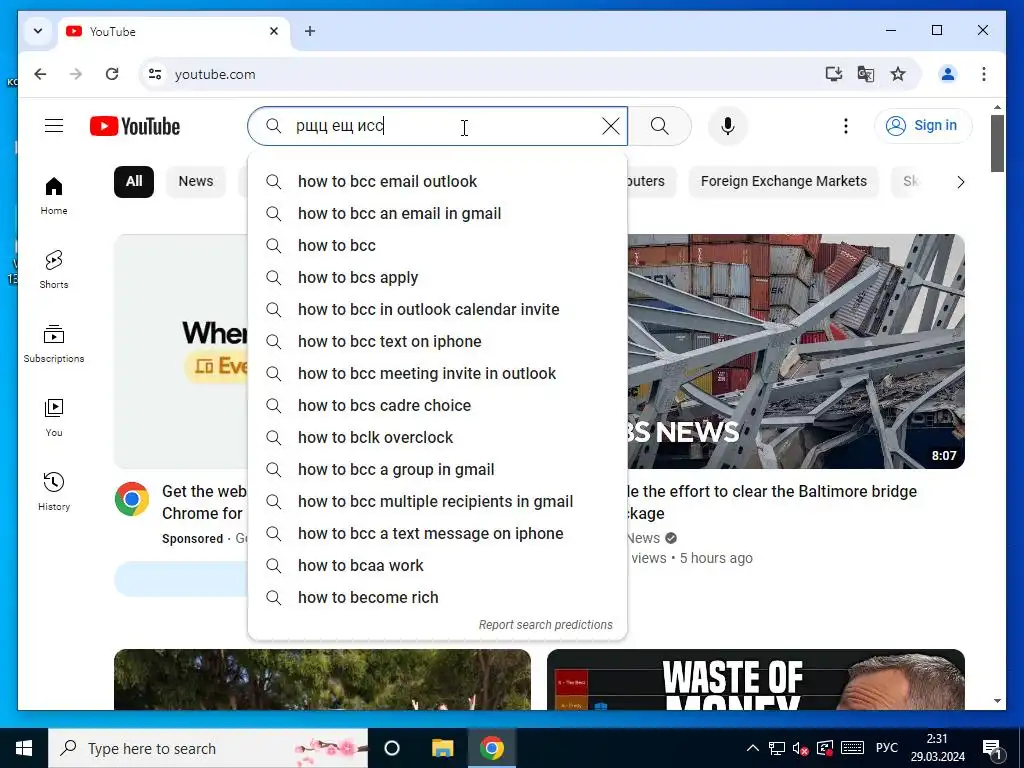Start voice search with the microphone
Screen dimensions: 1024x768
[x=728, y=126]
